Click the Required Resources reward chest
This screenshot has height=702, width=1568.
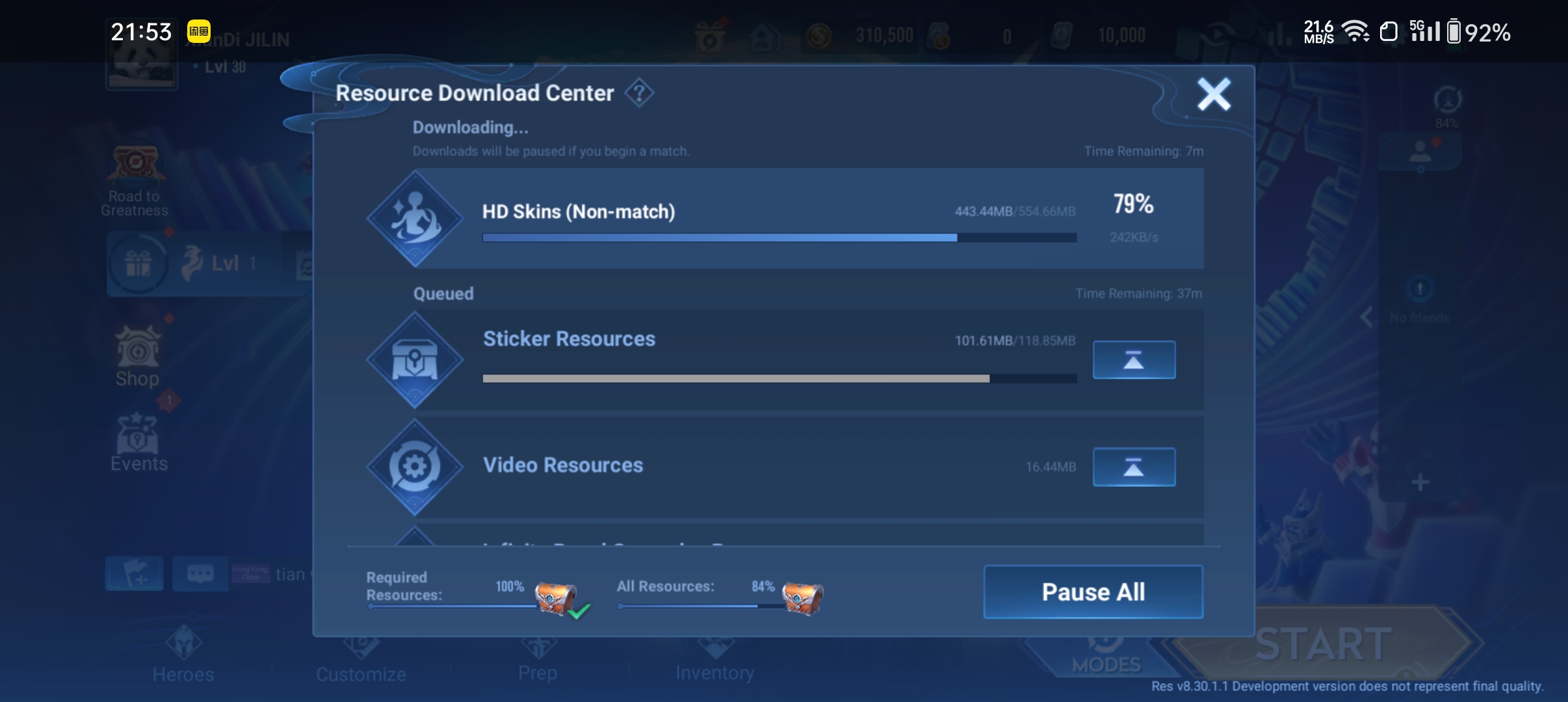coord(556,597)
